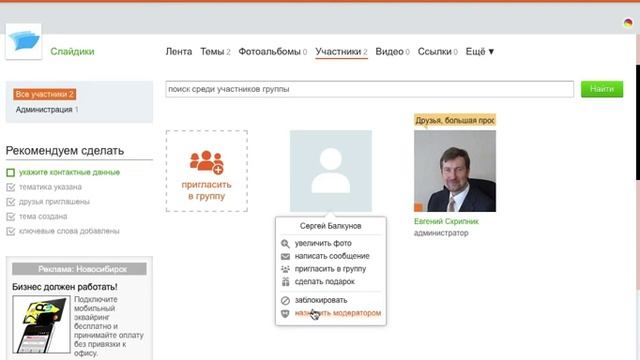The width and height of the screenshot is (640, 360).
Task: Click the Подключите мобильный эквайринг ad text
Action: pos(109,326)
